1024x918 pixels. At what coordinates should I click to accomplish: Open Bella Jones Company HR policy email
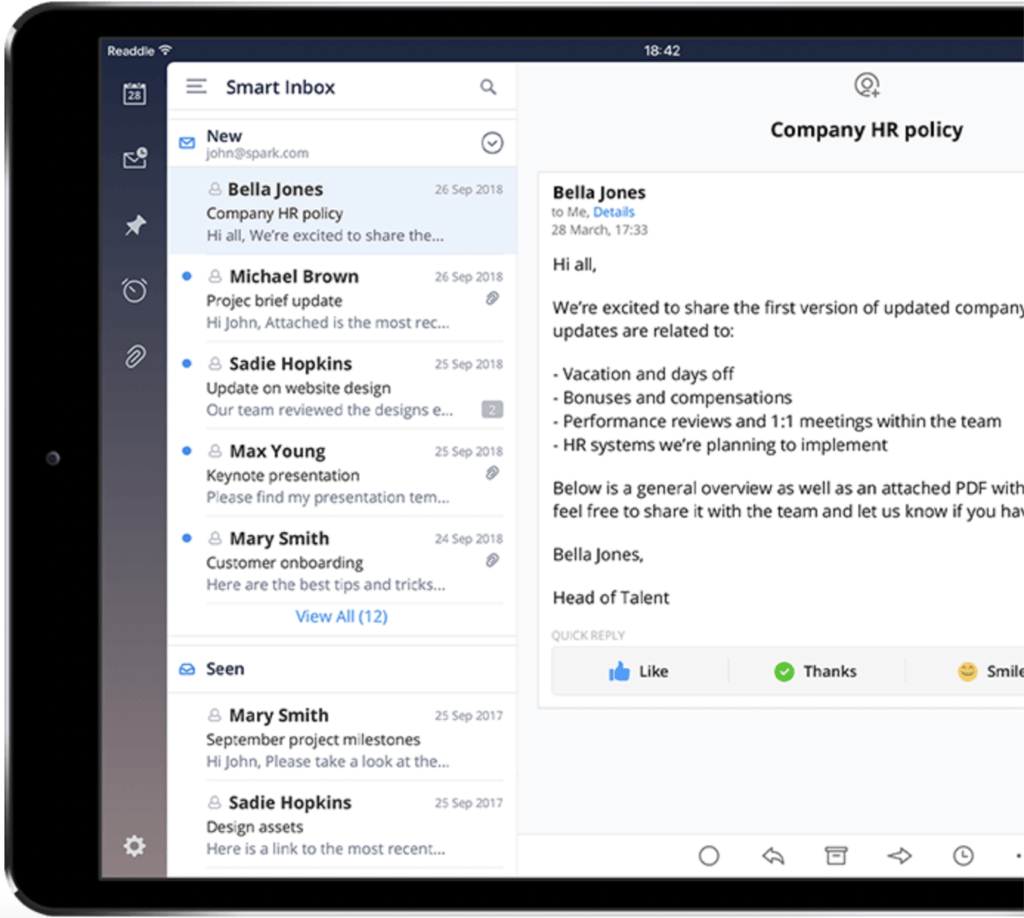tap(342, 211)
